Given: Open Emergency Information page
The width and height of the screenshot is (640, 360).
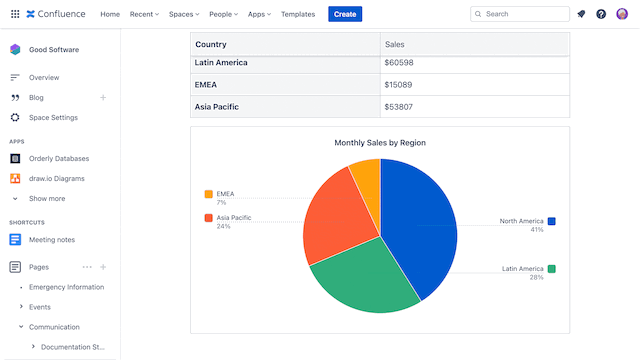Looking at the screenshot, I should tap(67, 287).
